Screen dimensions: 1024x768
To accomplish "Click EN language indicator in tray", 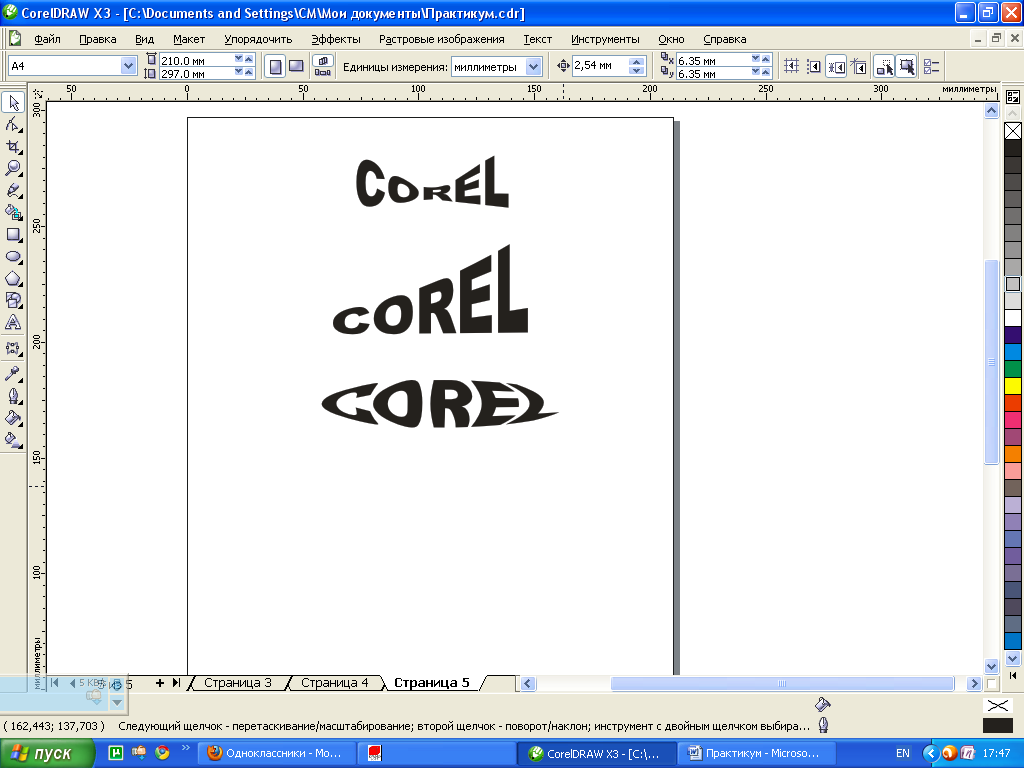I will (903, 754).
